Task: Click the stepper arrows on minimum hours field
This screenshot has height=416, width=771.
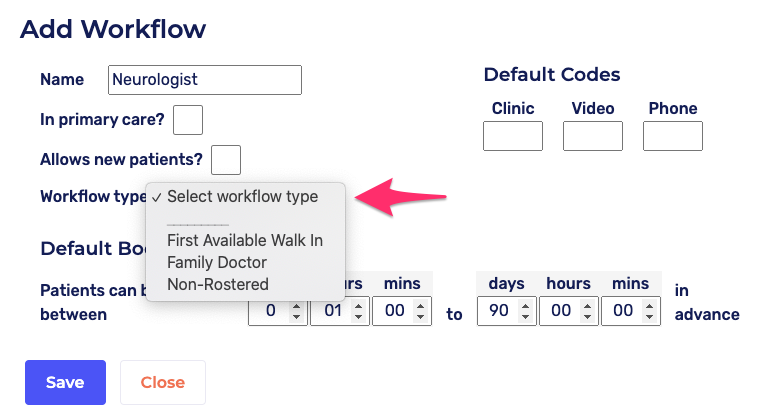Action: 358,312
